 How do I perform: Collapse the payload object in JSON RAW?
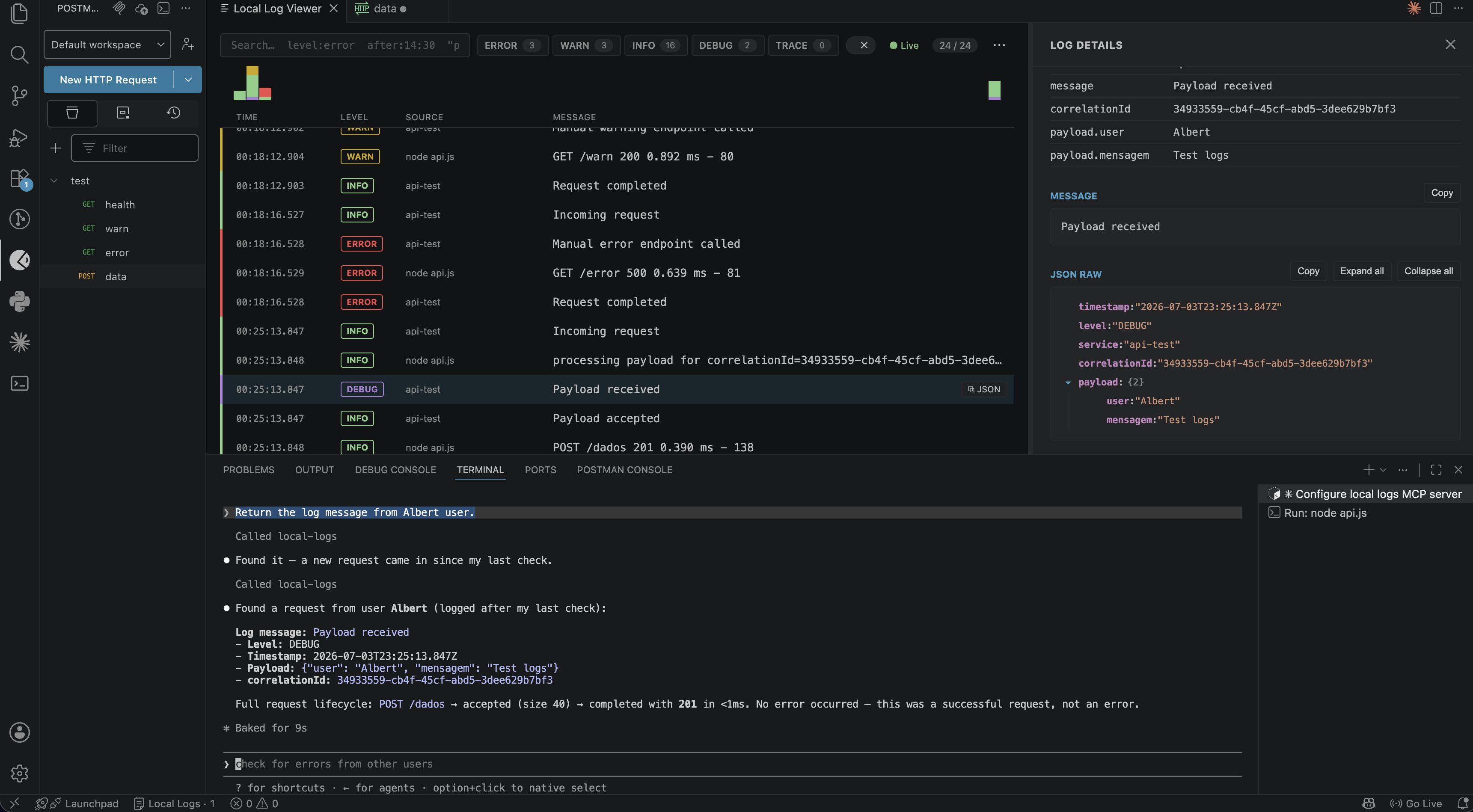[1068, 382]
